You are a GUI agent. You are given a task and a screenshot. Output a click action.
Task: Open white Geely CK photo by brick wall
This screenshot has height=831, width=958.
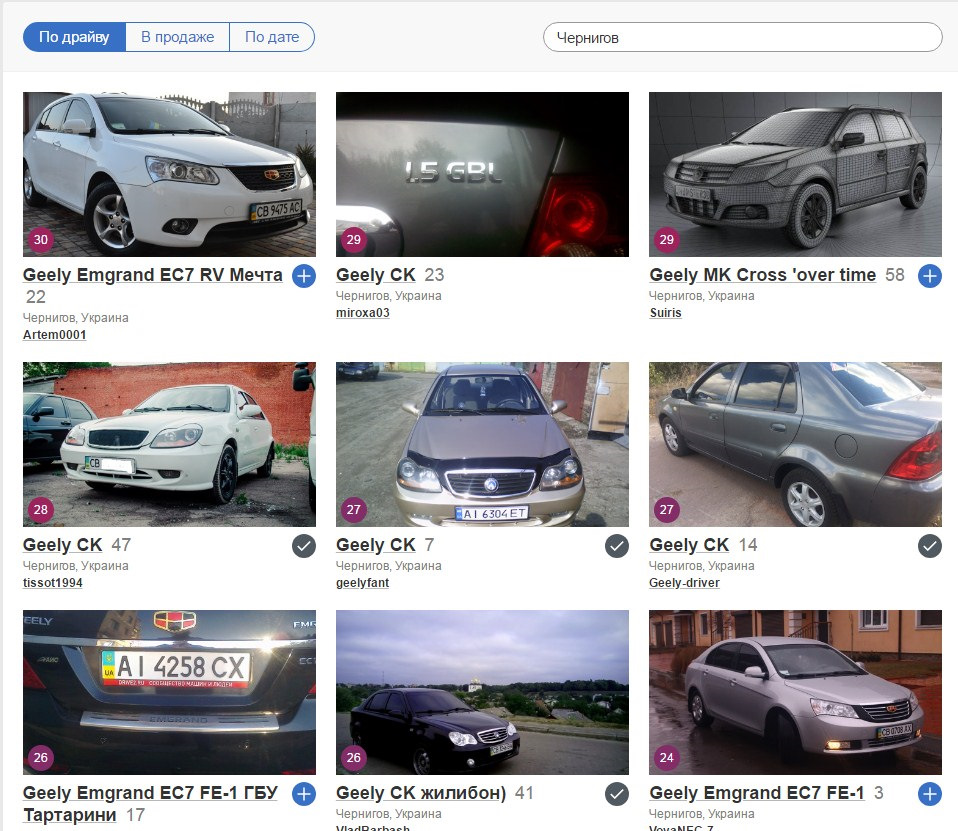pos(169,444)
